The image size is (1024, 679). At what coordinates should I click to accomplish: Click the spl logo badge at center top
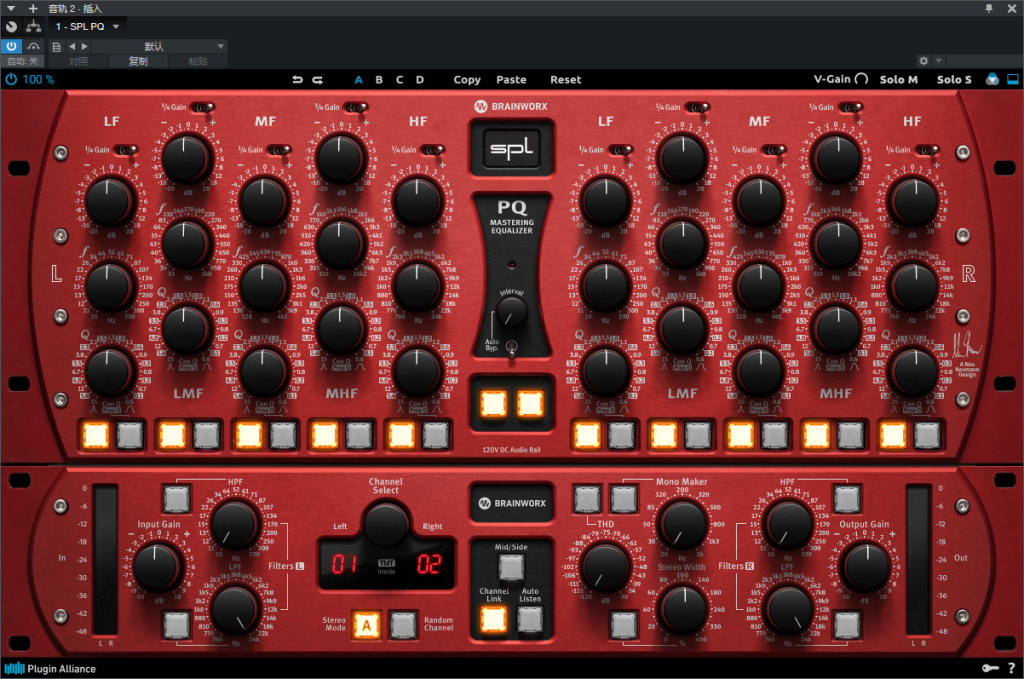[511, 148]
